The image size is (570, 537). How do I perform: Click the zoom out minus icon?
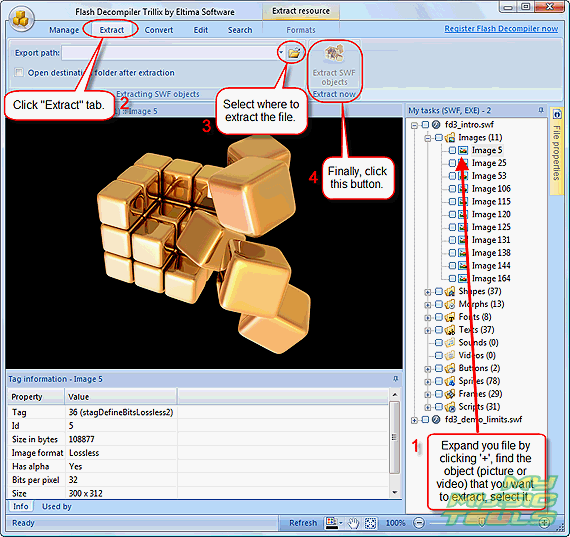coord(419,523)
